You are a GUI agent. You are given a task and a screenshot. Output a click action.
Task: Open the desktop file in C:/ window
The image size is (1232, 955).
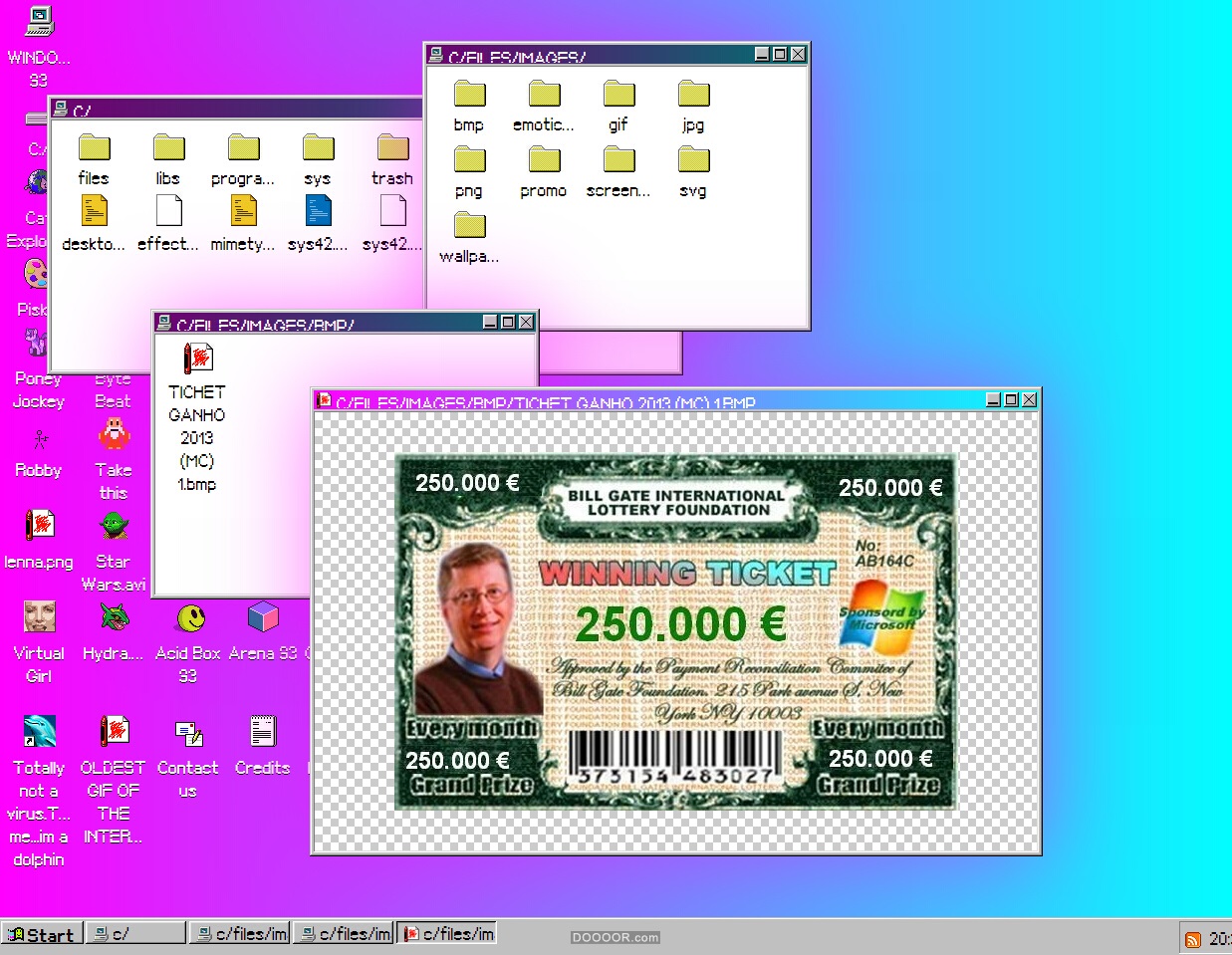click(x=94, y=210)
